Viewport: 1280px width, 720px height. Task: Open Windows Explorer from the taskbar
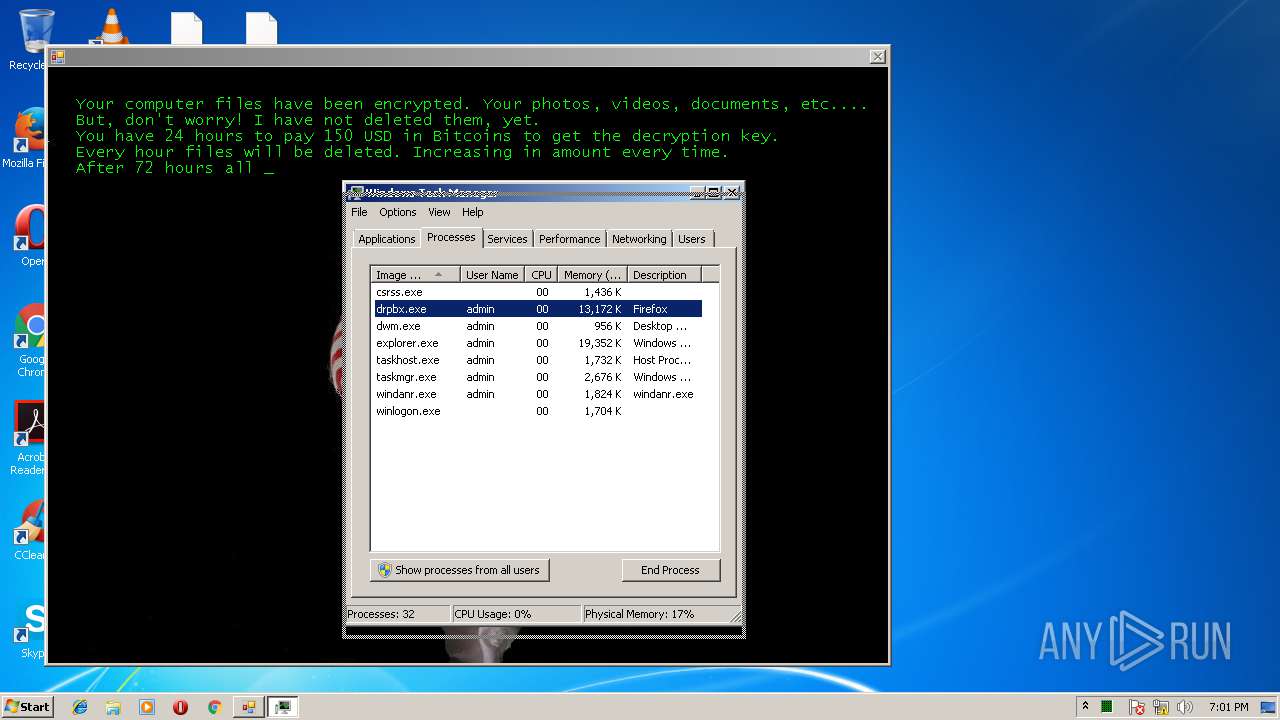pos(113,707)
